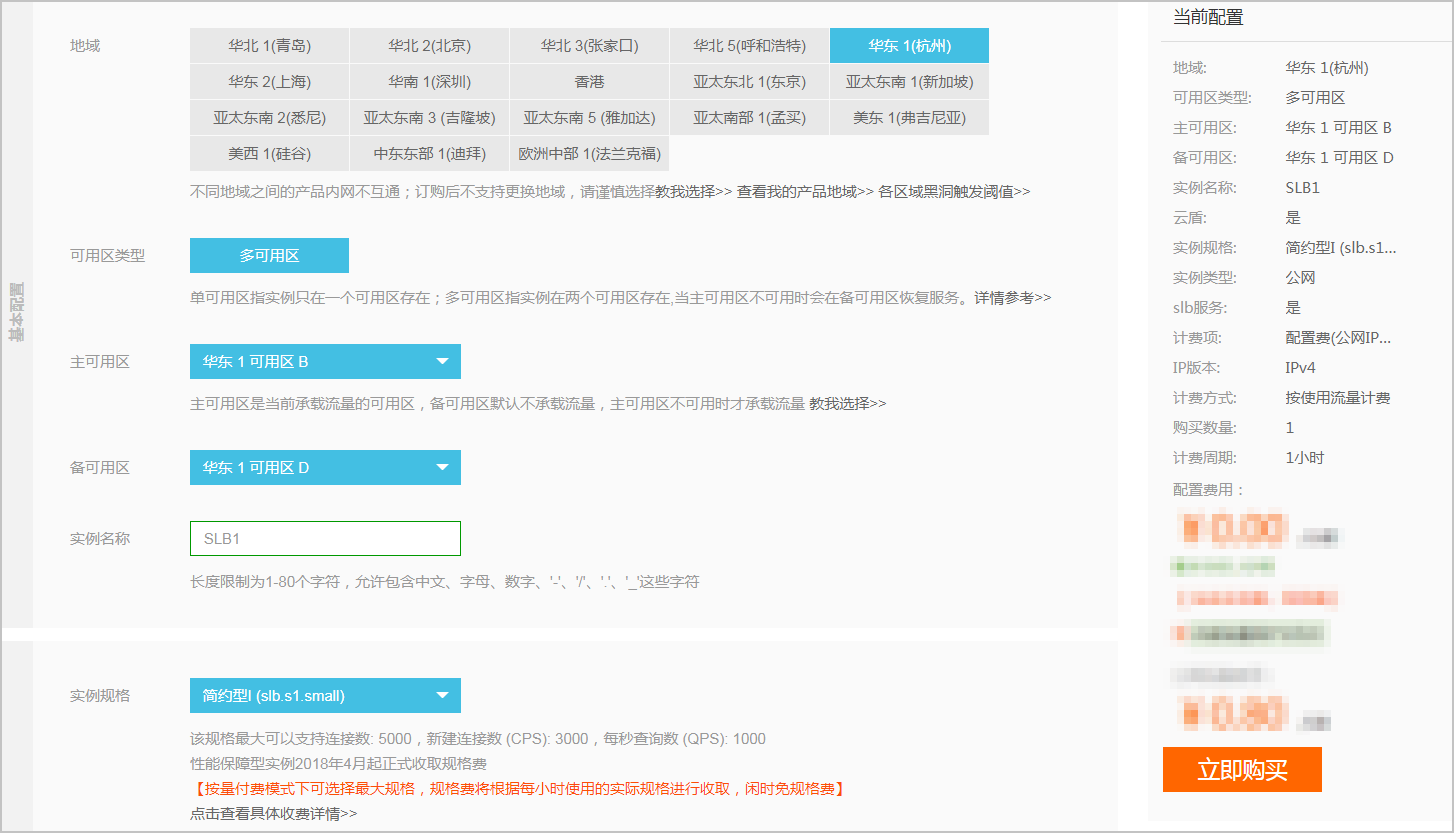Image resolution: width=1454 pixels, height=833 pixels.
Task: Select region 华南 1(深圳)
Action: click(429, 82)
